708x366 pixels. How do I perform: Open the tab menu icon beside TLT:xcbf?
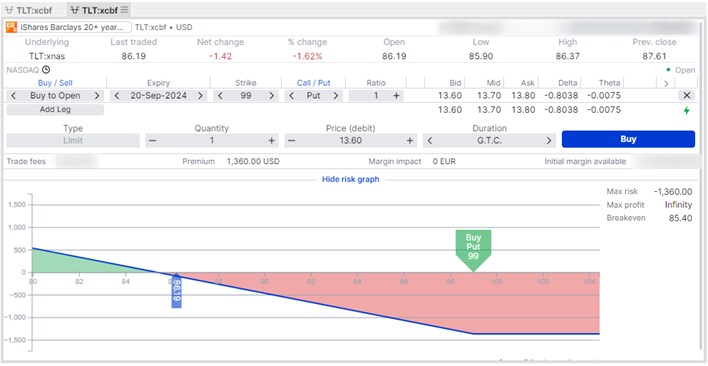click(125, 9)
